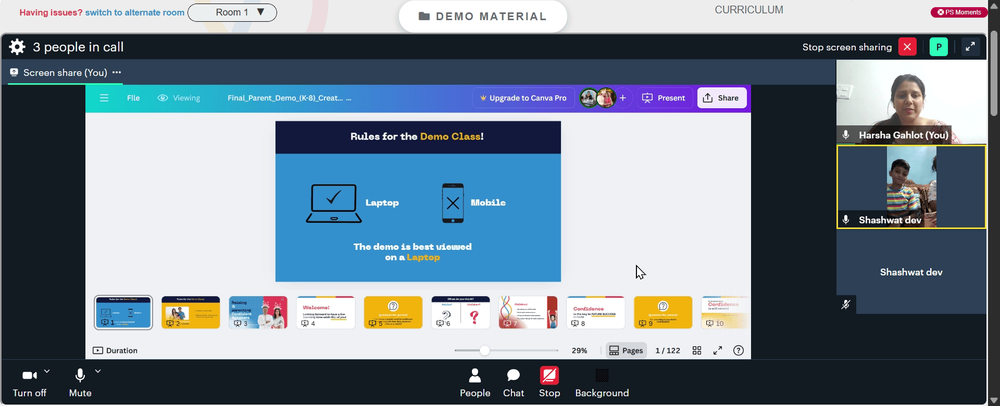The width and height of the screenshot is (1000, 406).
Task: Click Upgrade to Canva Pro
Action: (524, 98)
